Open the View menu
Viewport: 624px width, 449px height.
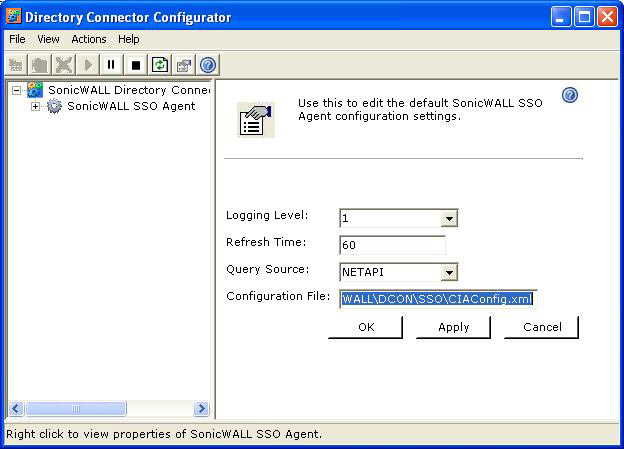click(48, 39)
